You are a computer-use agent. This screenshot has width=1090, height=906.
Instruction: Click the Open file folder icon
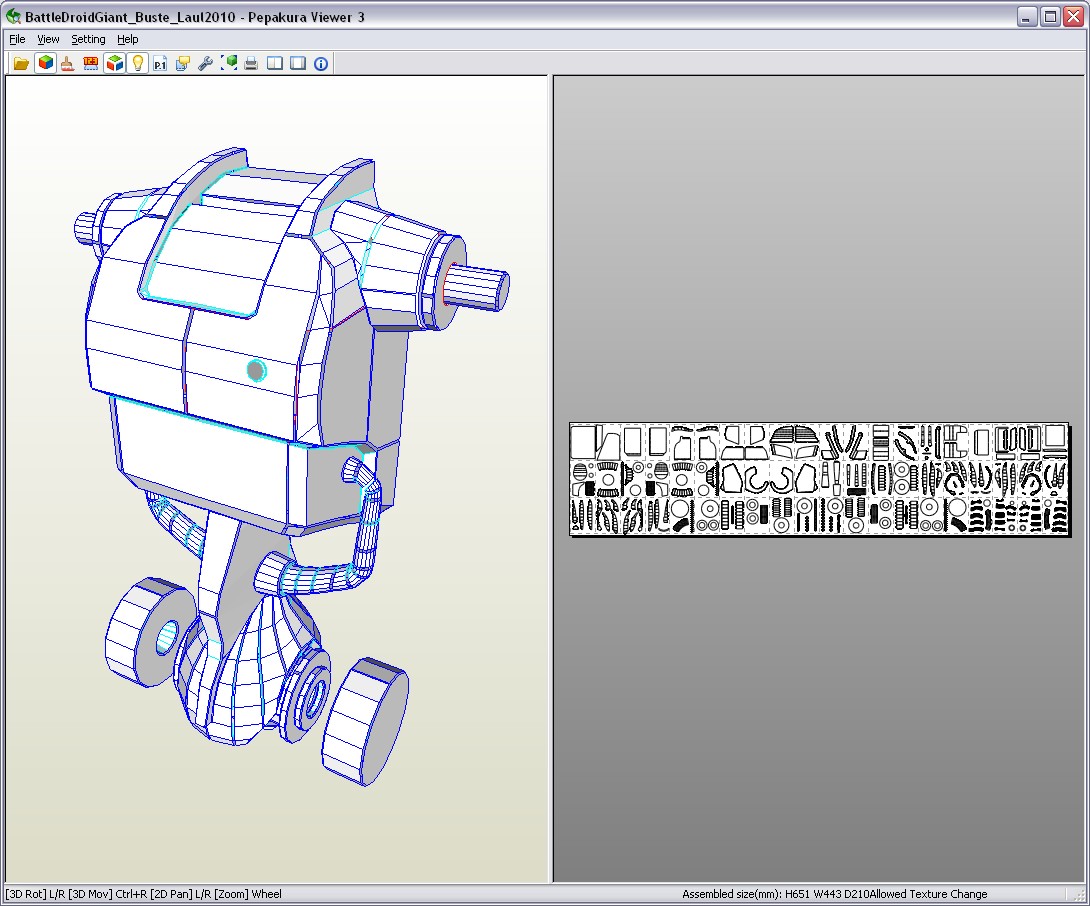coord(22,64)
